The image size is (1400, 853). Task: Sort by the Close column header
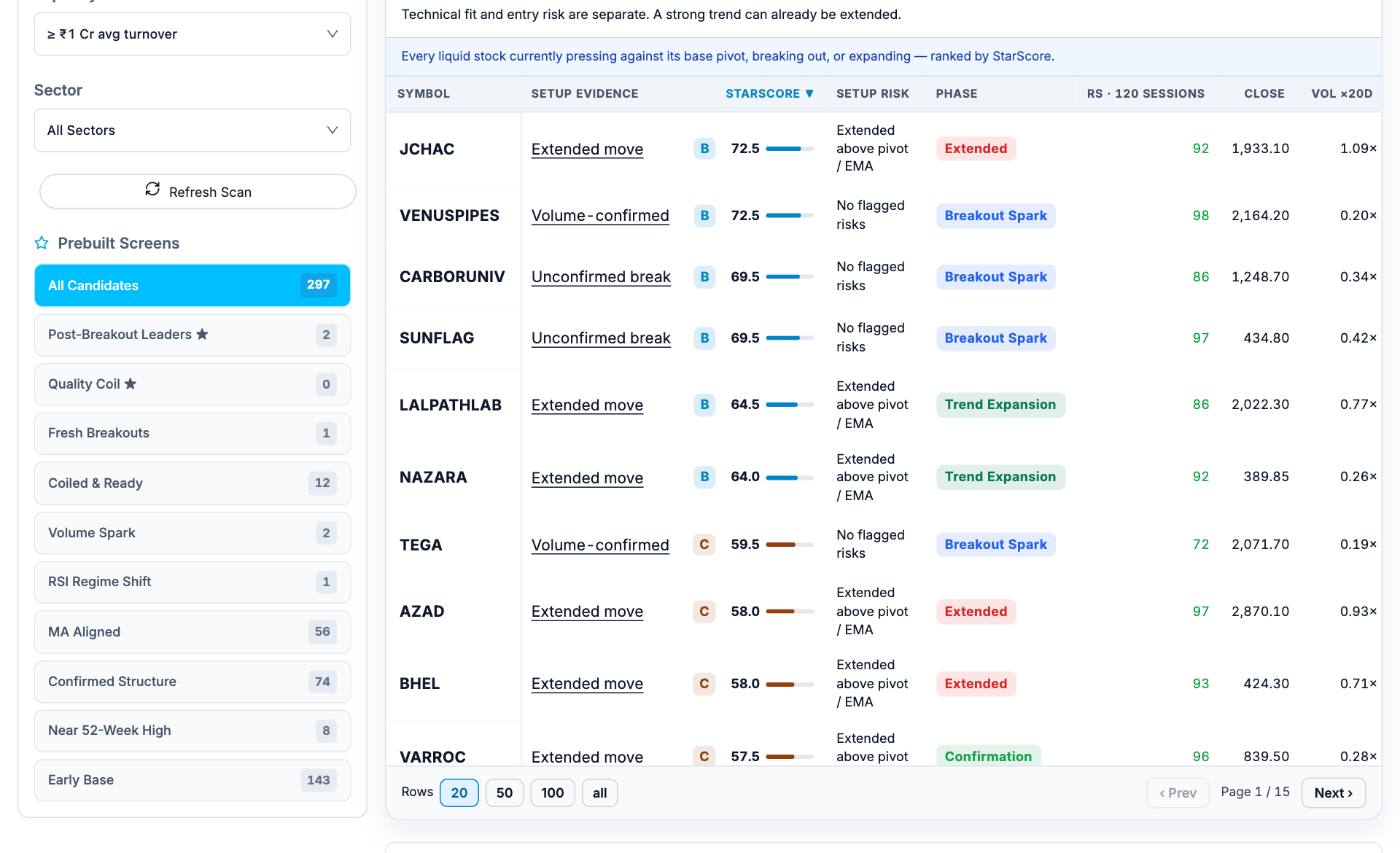[1264, 93]
